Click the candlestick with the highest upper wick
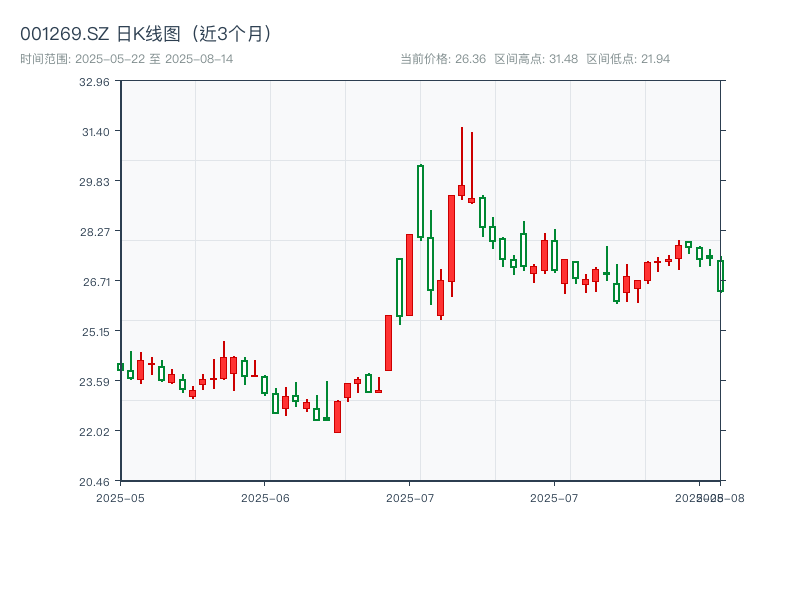This screenshot has height=600, width=800. (461, 189)
